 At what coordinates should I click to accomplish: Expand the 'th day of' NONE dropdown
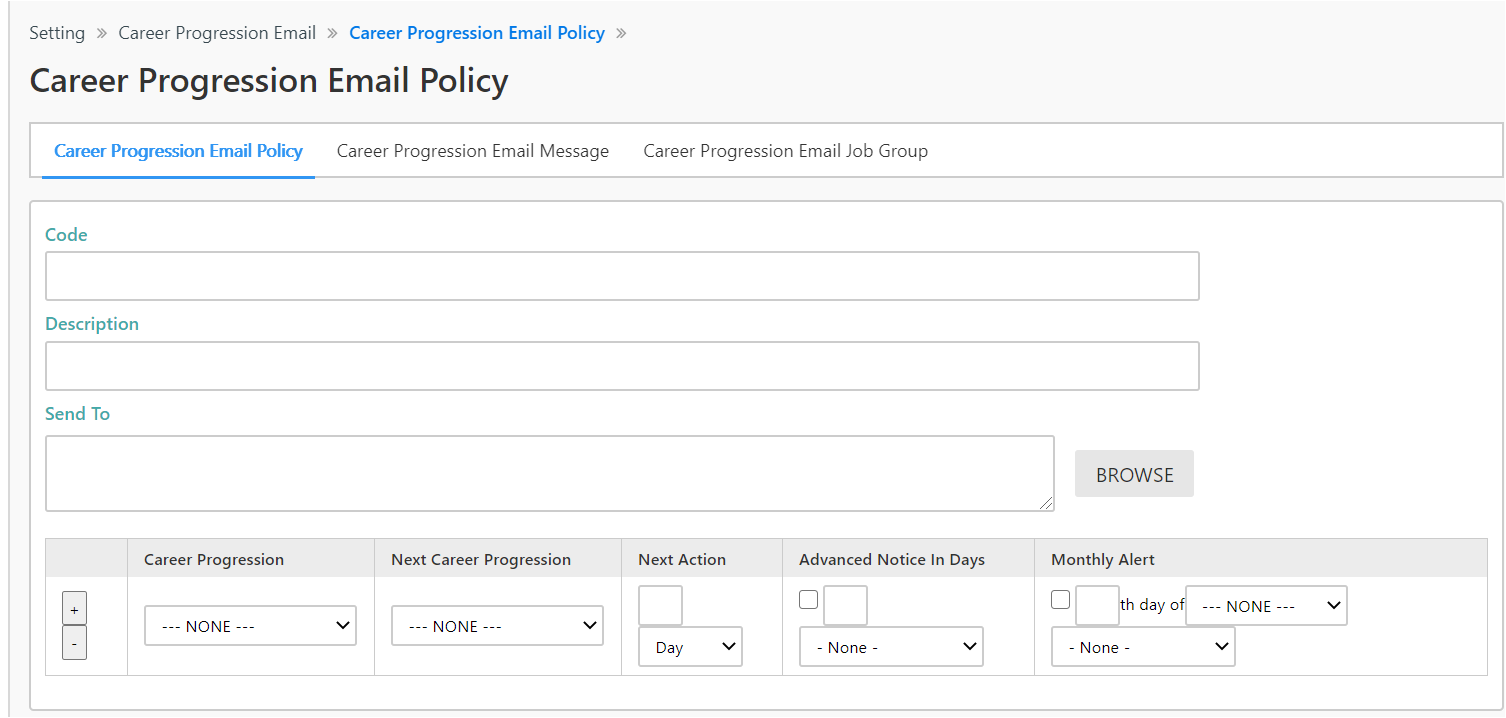coord(1266,606)
